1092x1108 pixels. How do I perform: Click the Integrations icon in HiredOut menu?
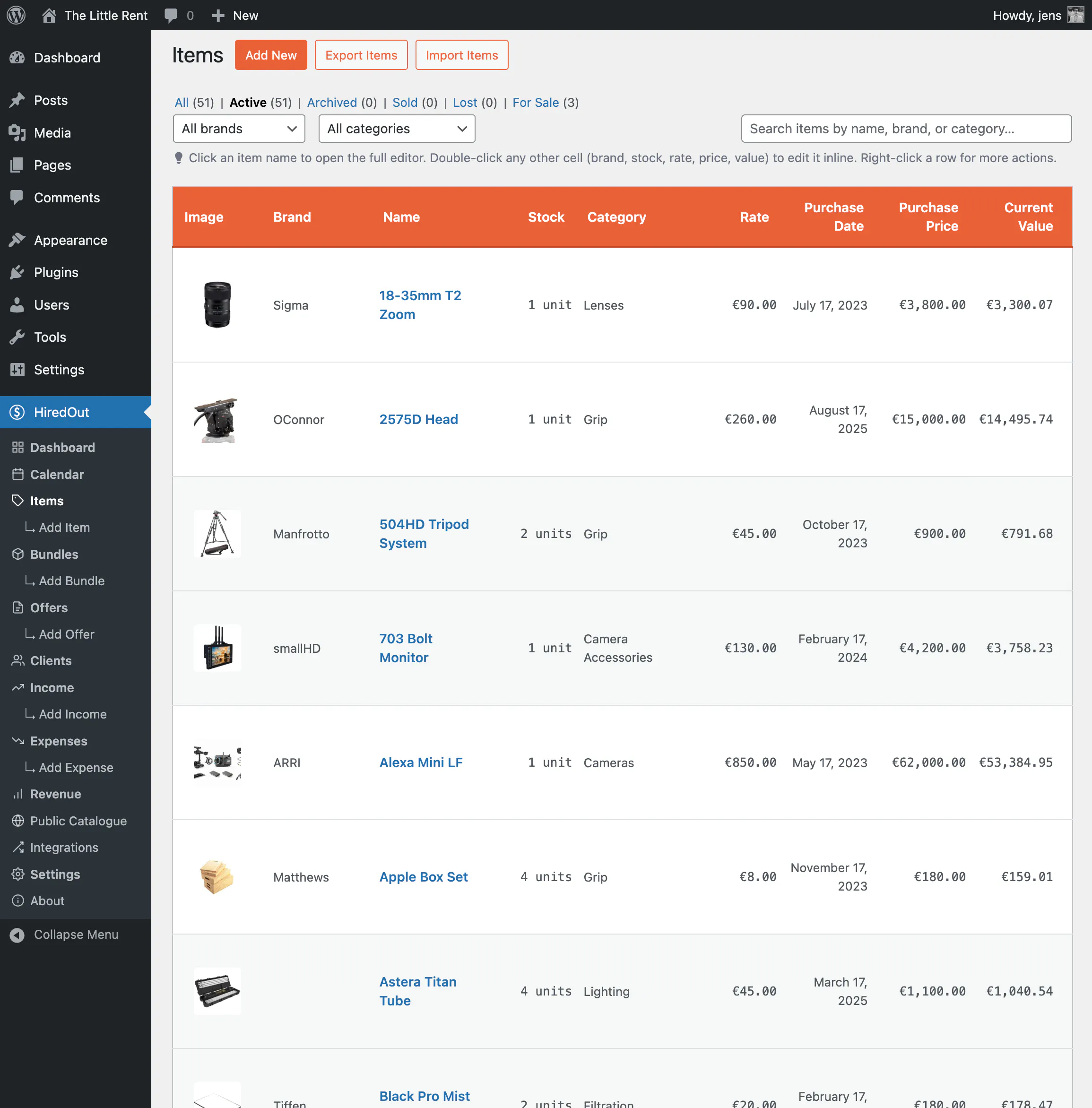coord(18,847)
